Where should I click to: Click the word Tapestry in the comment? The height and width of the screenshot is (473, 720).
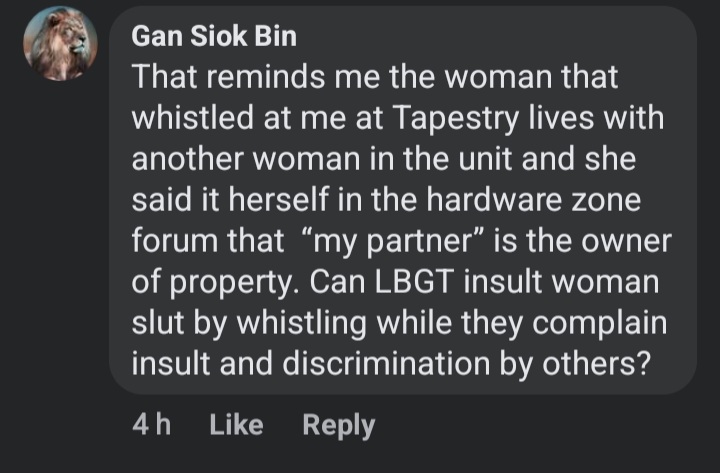(456, 119)
